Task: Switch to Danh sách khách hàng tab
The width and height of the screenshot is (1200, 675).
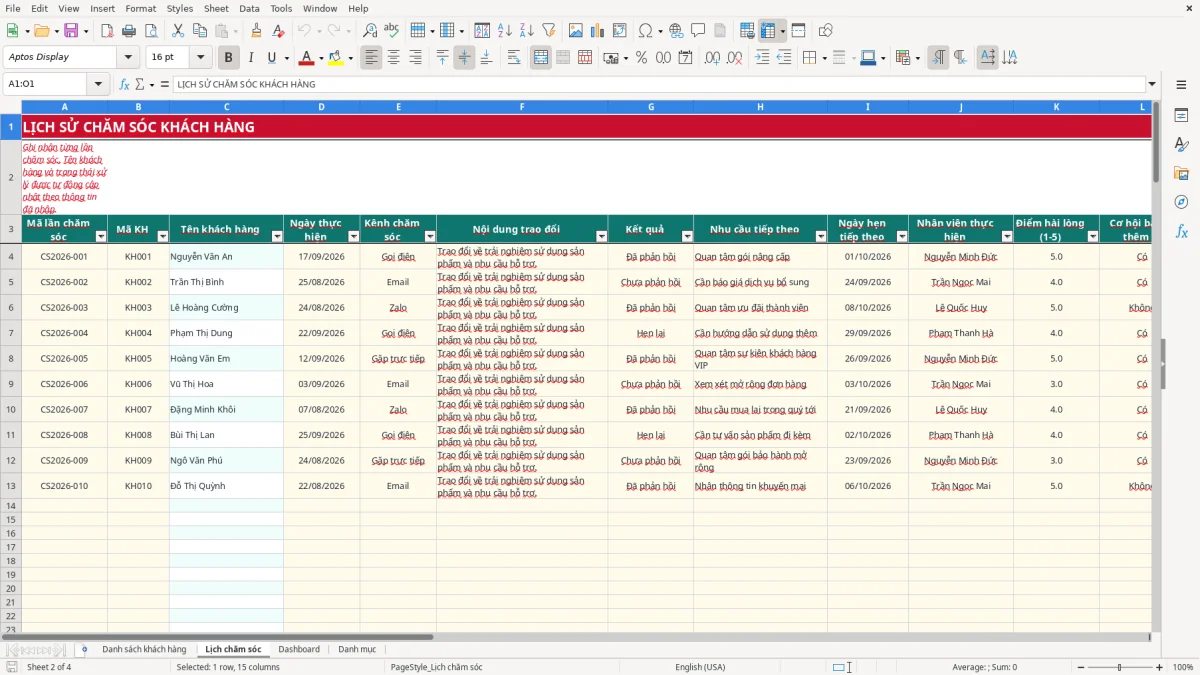Action: tap(144, 650)
